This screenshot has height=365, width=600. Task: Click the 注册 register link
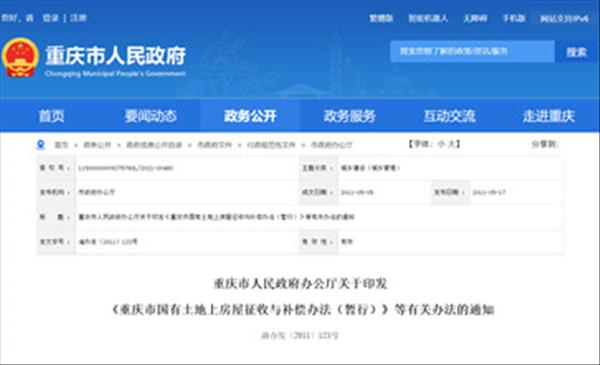(78, 18)
